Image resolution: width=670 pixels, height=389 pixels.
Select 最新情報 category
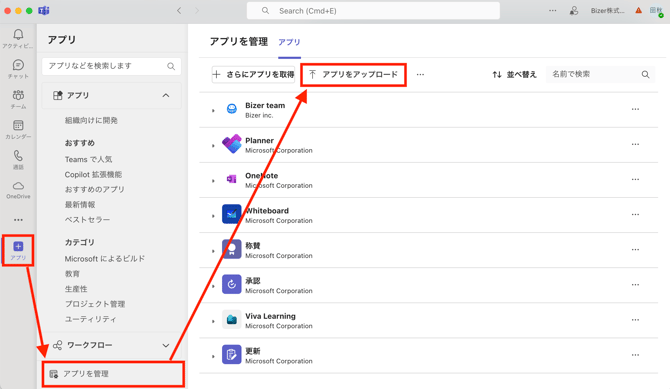click(80, 204)
